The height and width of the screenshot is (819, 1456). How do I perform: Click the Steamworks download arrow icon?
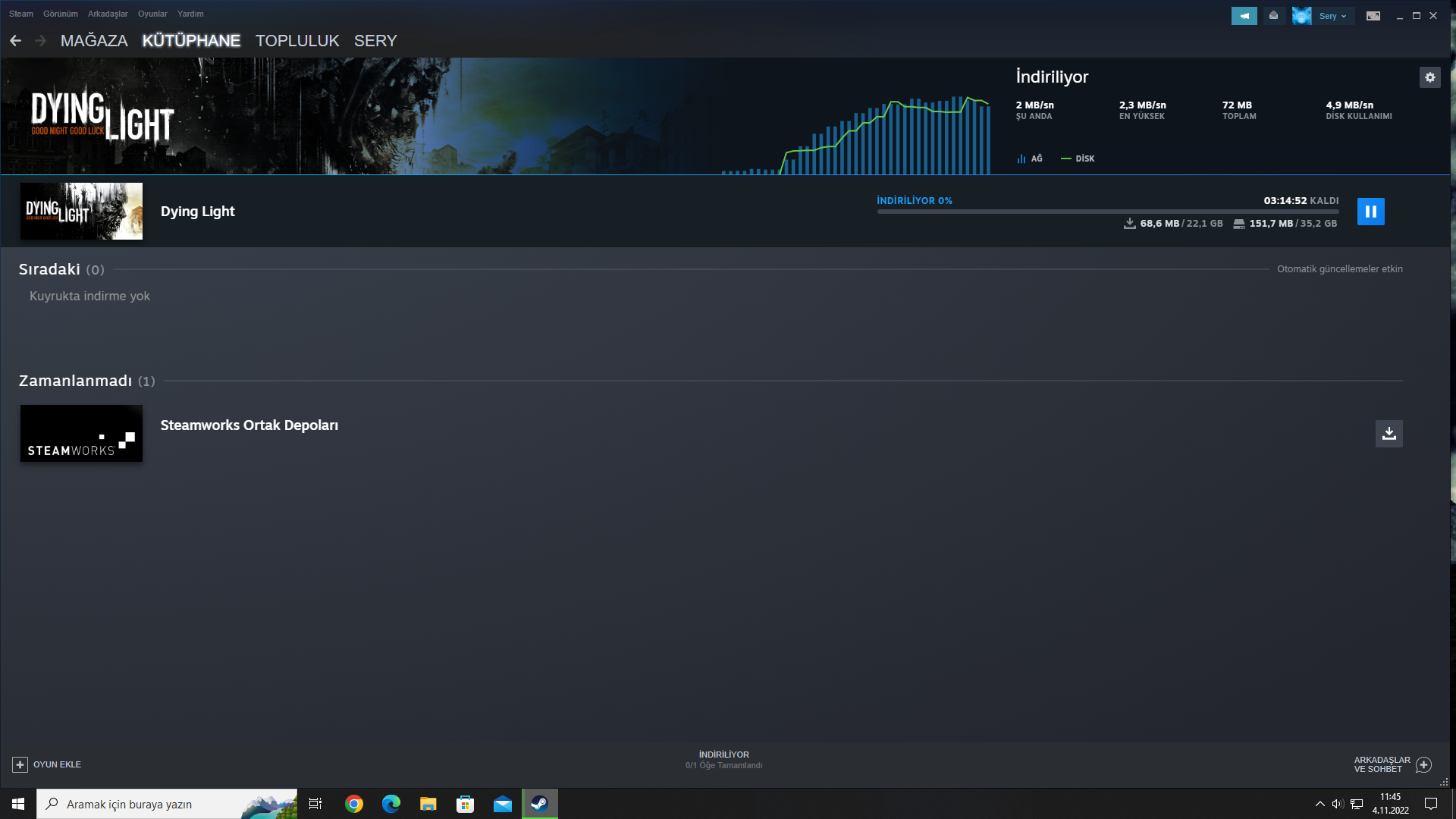1389,434
